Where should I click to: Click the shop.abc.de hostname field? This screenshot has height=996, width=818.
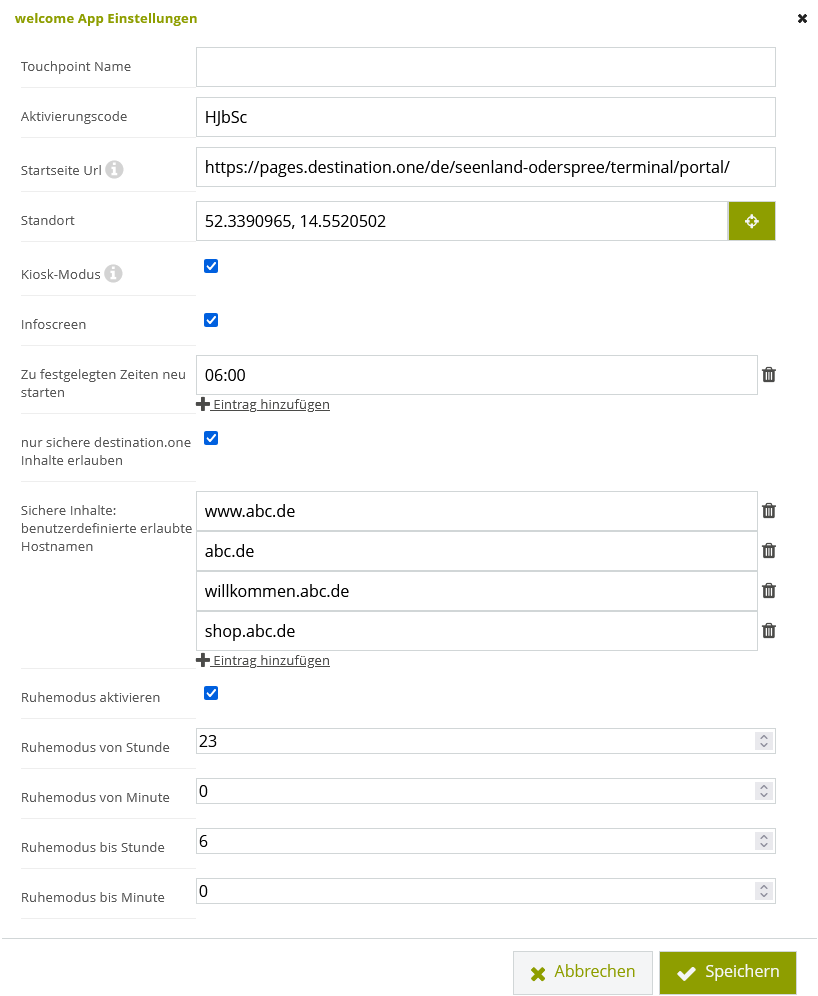tap(477, 631)
